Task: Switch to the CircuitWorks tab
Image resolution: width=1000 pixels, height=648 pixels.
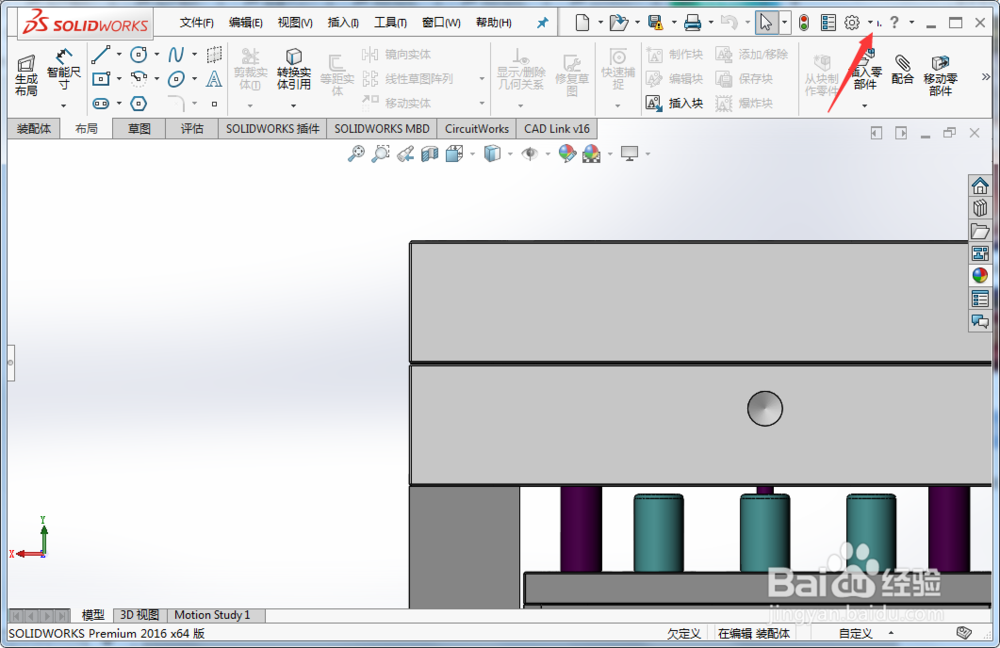Action: (x=476, y=129)
